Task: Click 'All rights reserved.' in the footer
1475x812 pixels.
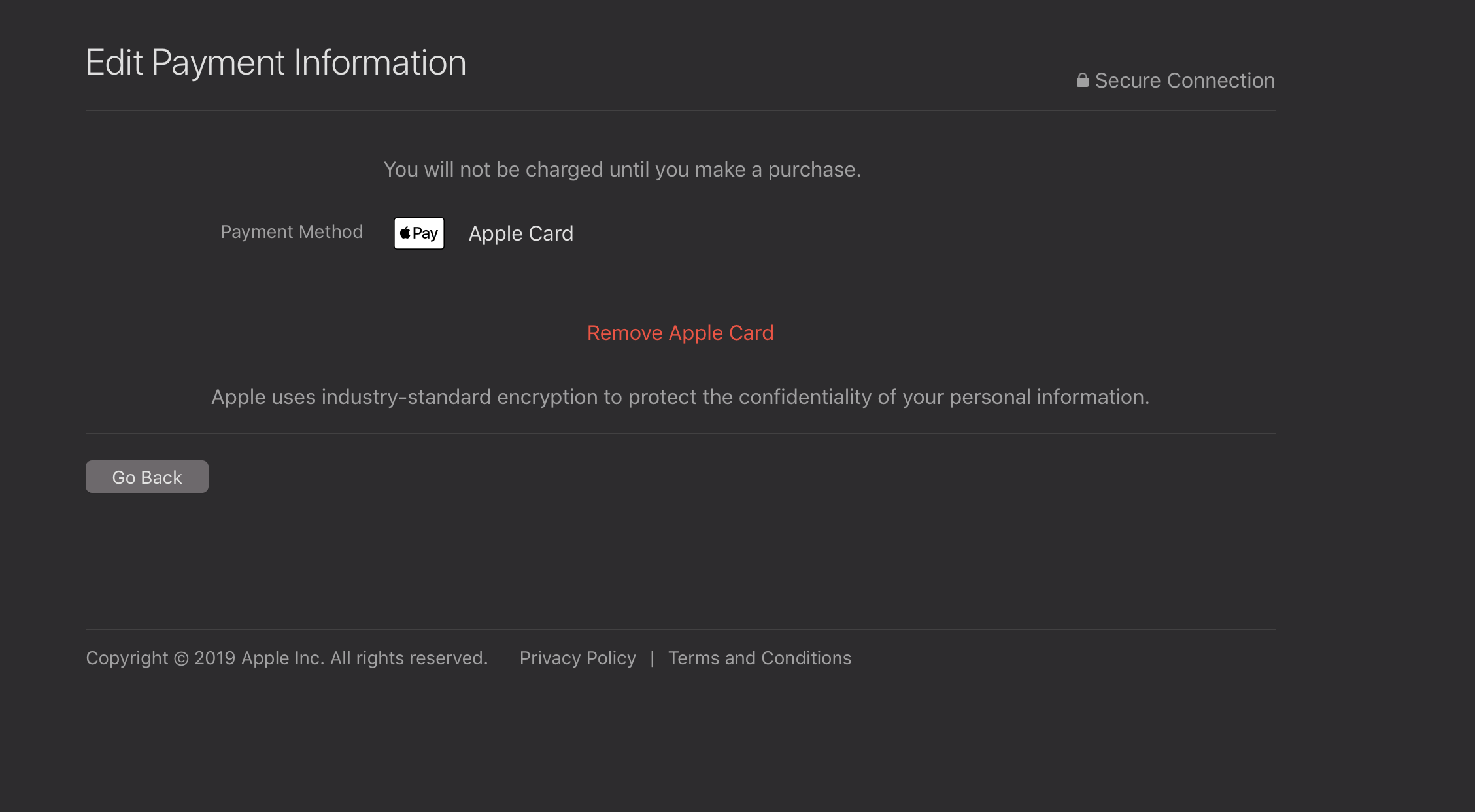Action: pyautogui.click(x=409, y=658)
